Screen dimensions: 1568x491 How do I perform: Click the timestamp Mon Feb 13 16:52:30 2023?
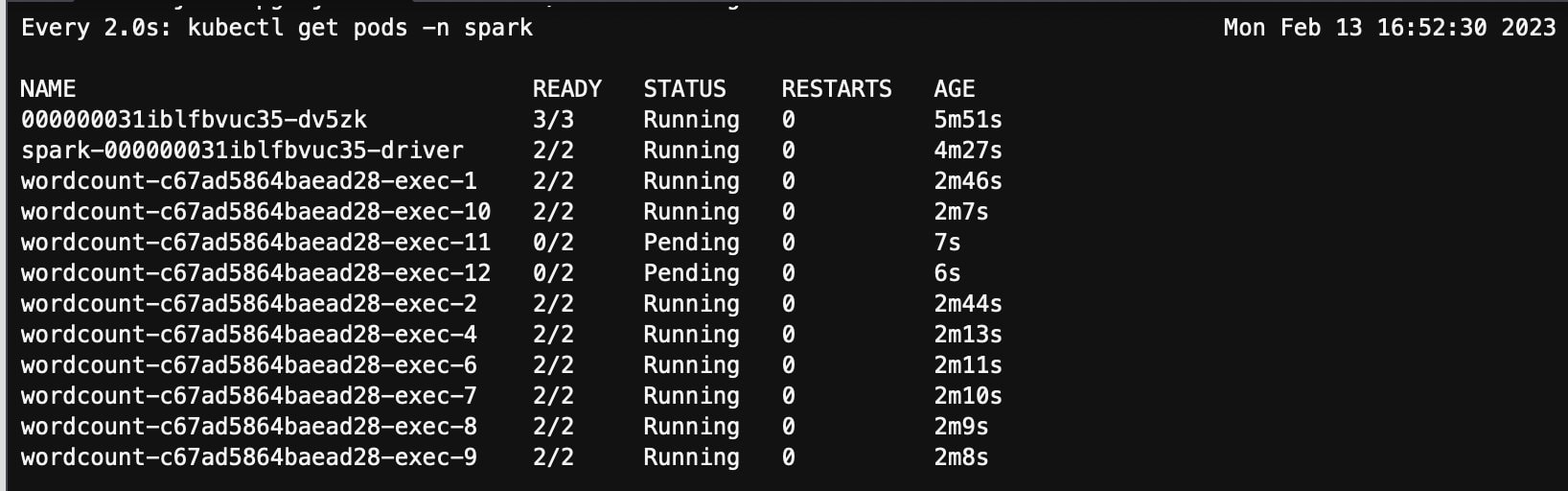pyautogui.click(x=1390, y=28)
